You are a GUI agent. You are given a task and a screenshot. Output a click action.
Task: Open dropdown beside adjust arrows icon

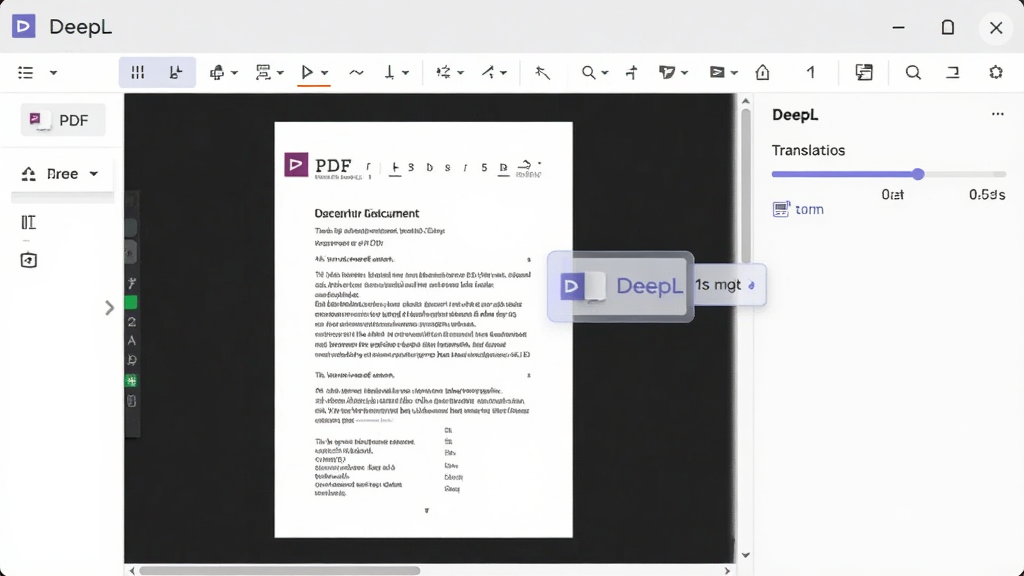click(460, 73)
